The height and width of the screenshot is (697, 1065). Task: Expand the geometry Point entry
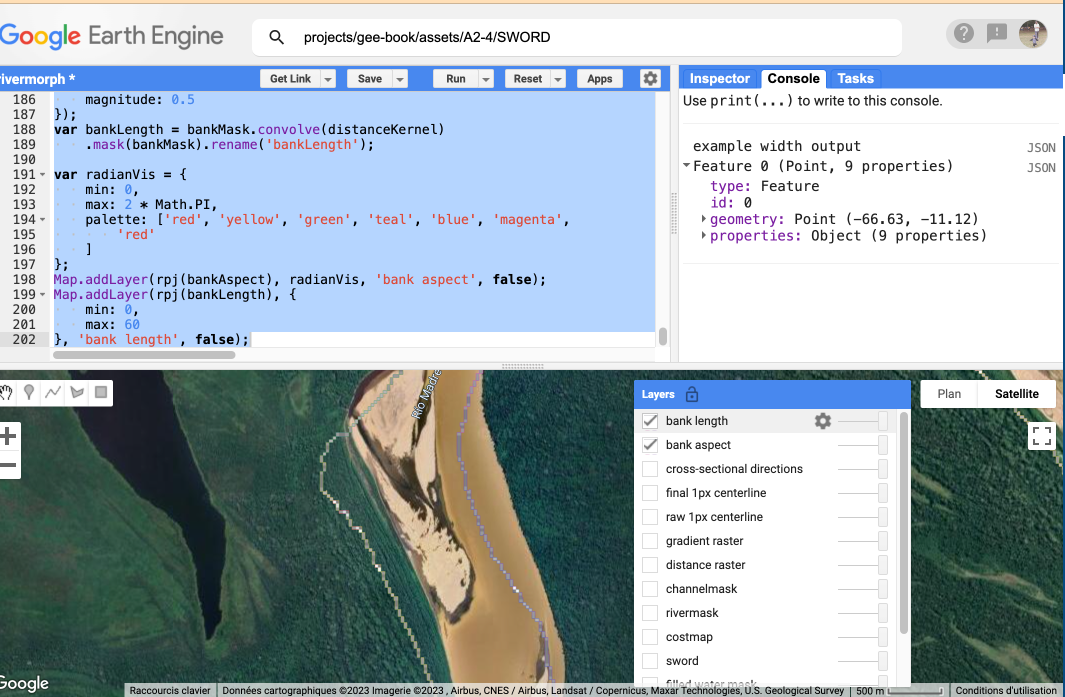pyautogui.click(x=704, y=219)
